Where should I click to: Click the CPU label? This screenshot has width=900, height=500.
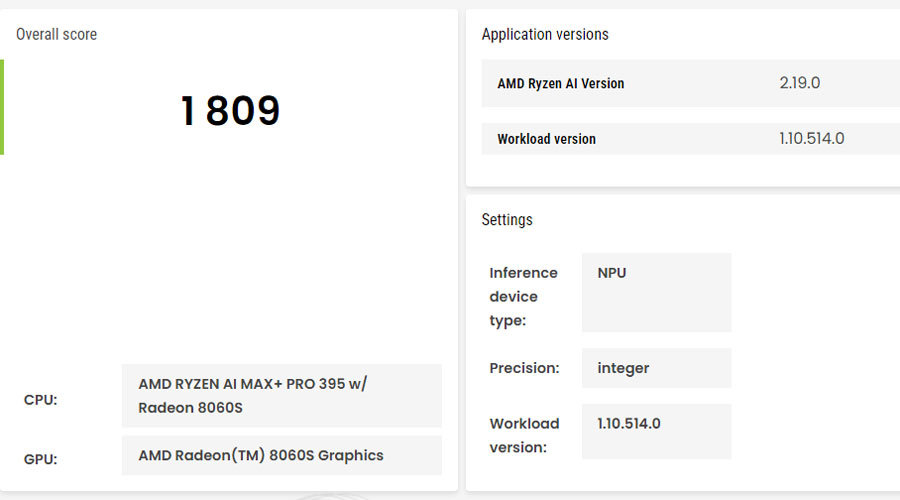pyautogui.click(x=40, y=400)
